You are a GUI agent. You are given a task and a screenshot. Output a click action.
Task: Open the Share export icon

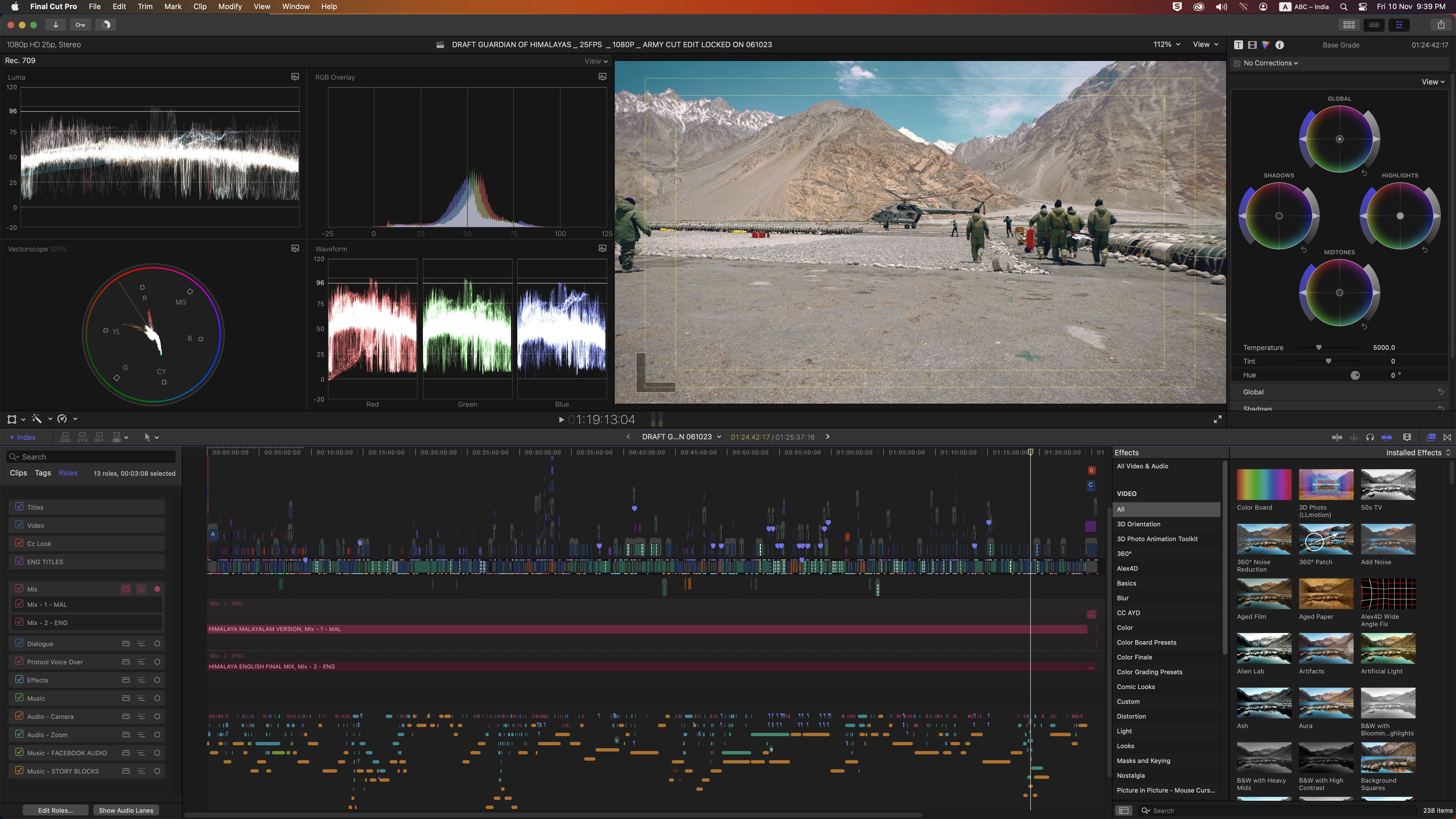tap(1441, 24)
